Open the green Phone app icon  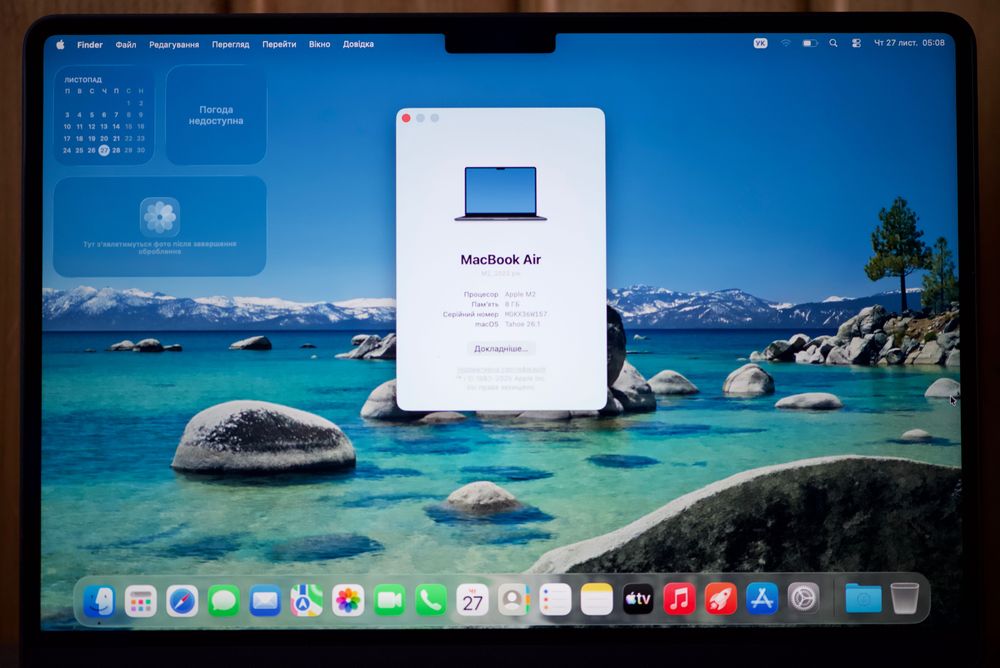[431, 600]
